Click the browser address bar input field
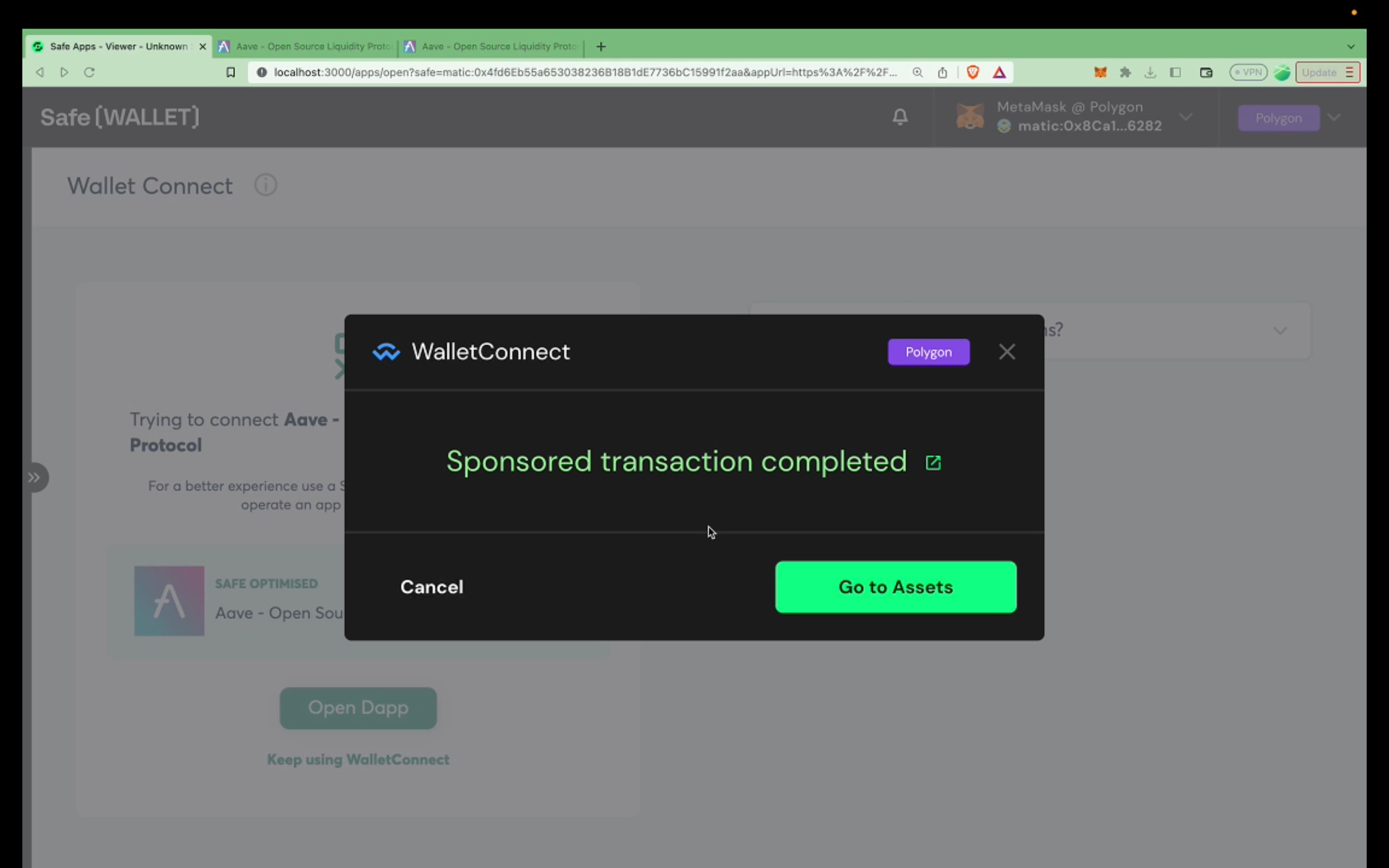The image size is (1389, 868). [580, 71]
